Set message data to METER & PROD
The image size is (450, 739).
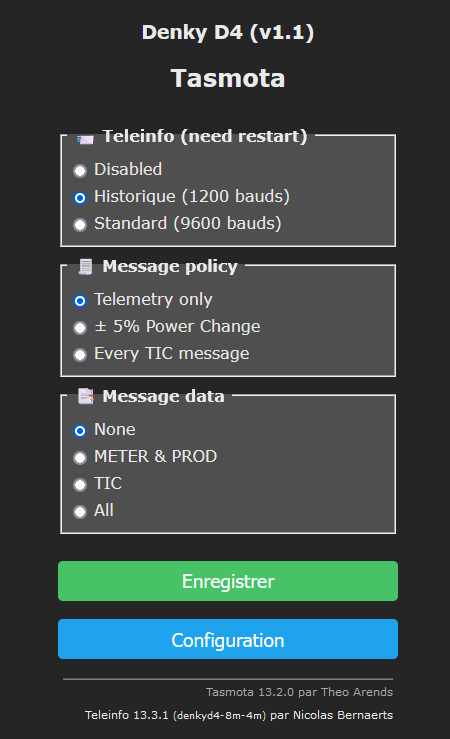80,457
